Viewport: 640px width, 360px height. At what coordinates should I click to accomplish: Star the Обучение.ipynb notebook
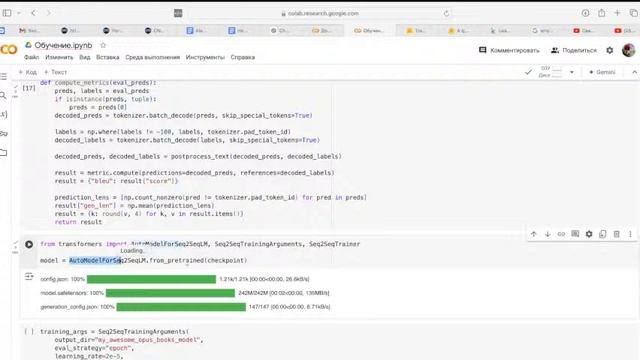(x=103, y=45)
